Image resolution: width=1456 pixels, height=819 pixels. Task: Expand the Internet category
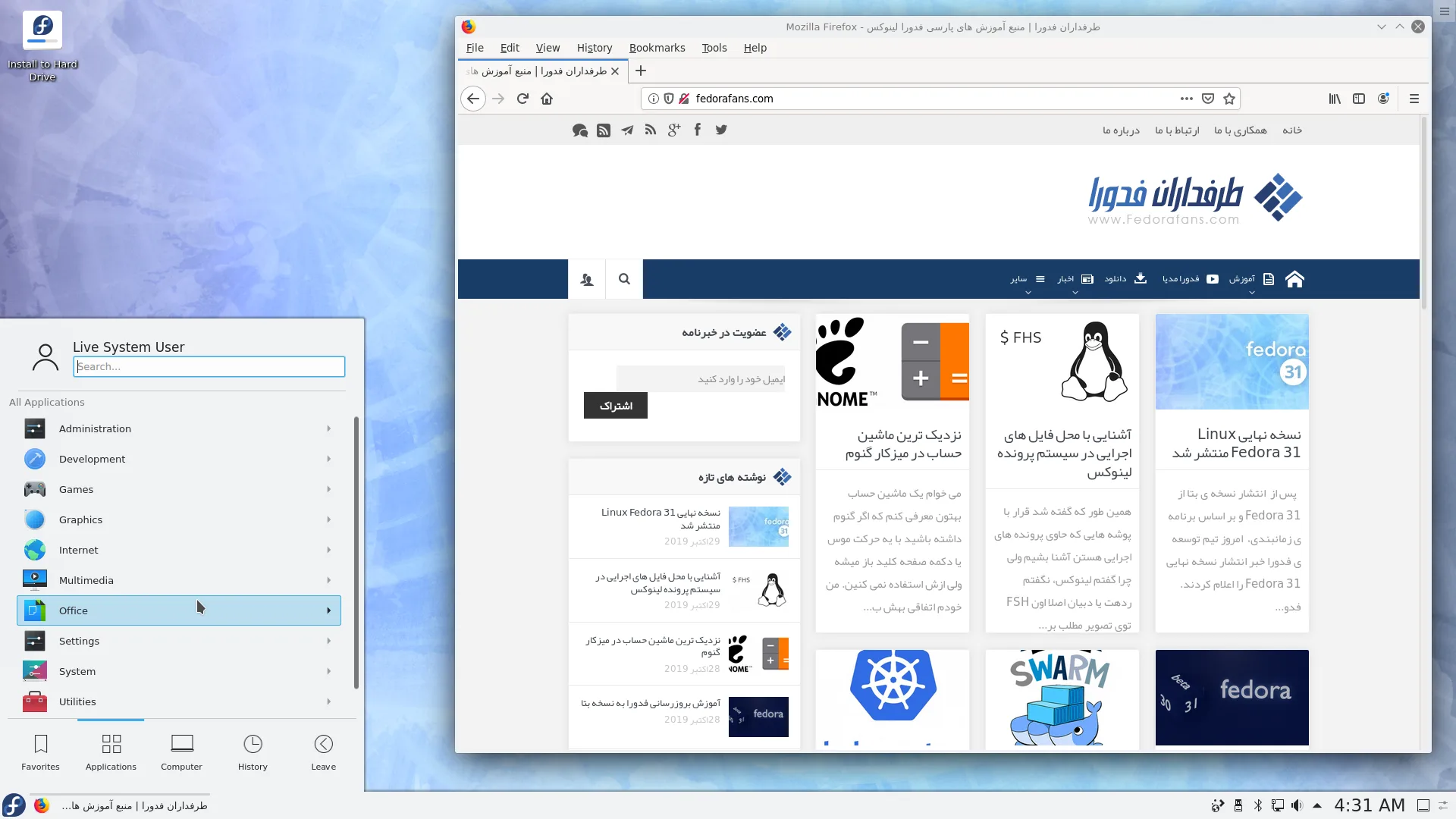tap(179, 550)
